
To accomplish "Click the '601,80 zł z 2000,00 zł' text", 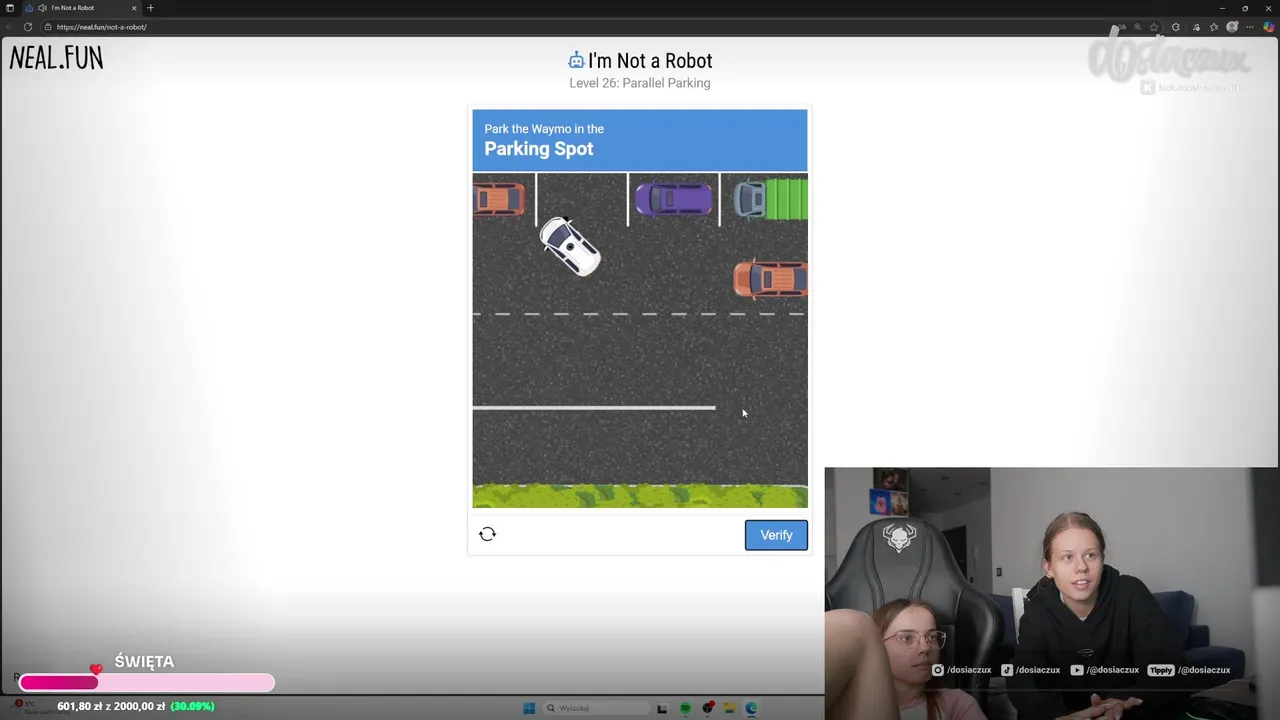I will click(x=111, y=706).
